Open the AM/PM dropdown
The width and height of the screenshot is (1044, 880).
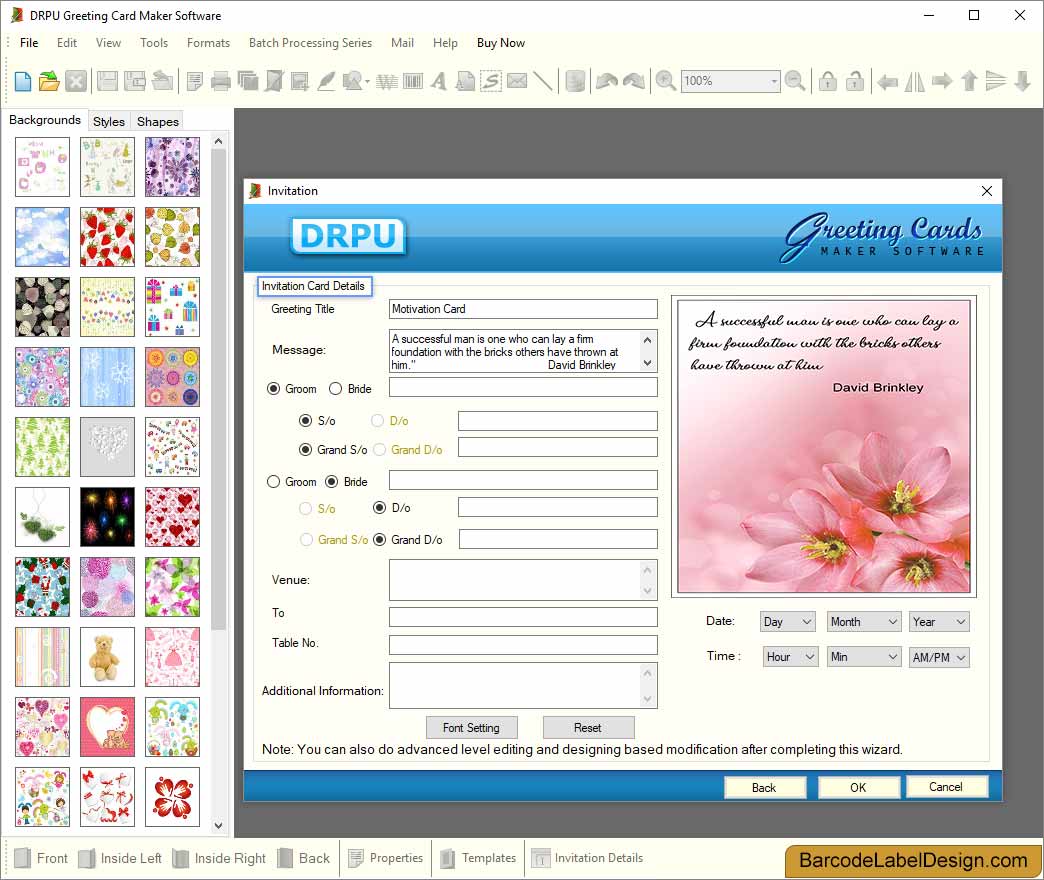click(x=939, y=658)
